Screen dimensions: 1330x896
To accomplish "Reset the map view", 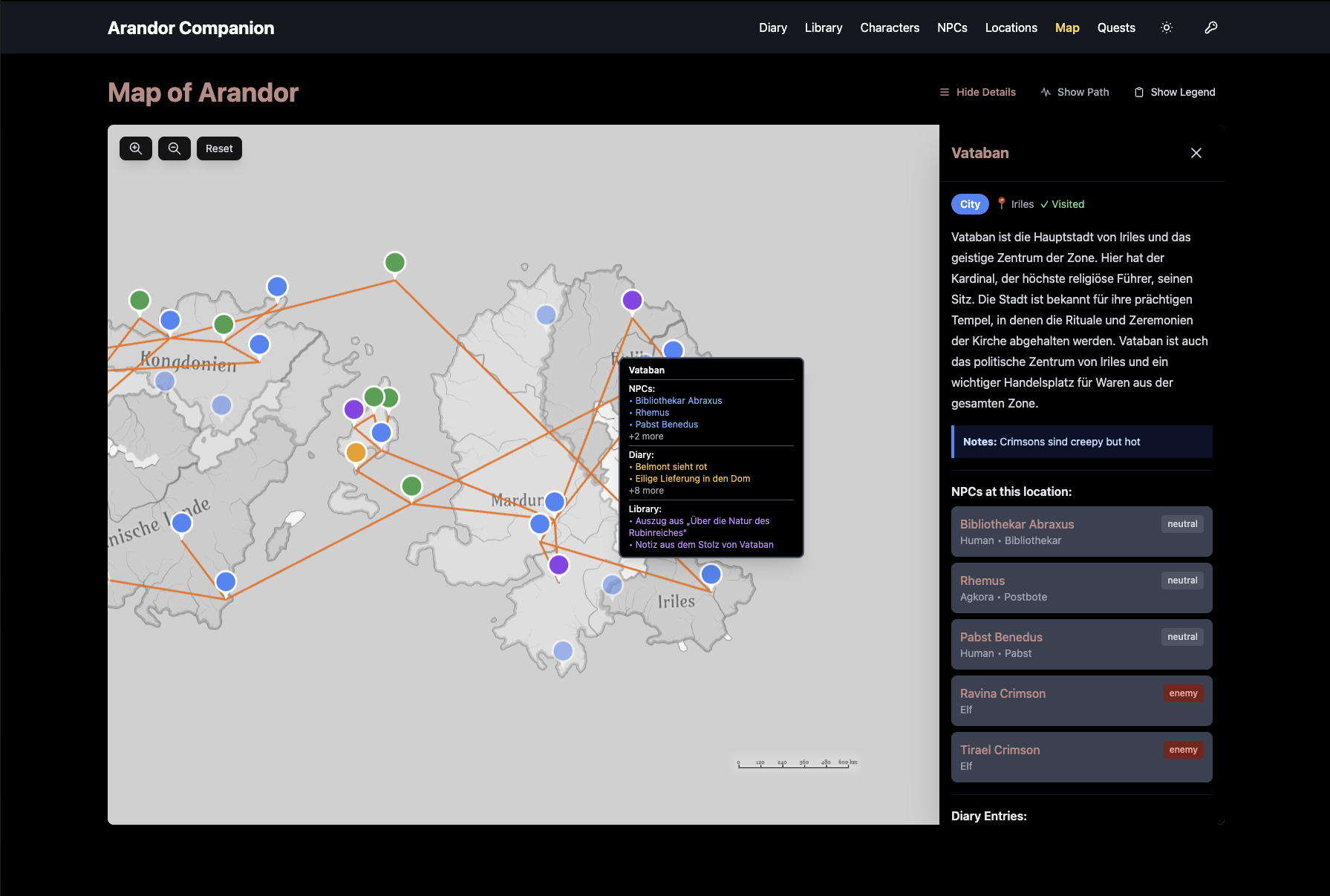I will point(219,148).
